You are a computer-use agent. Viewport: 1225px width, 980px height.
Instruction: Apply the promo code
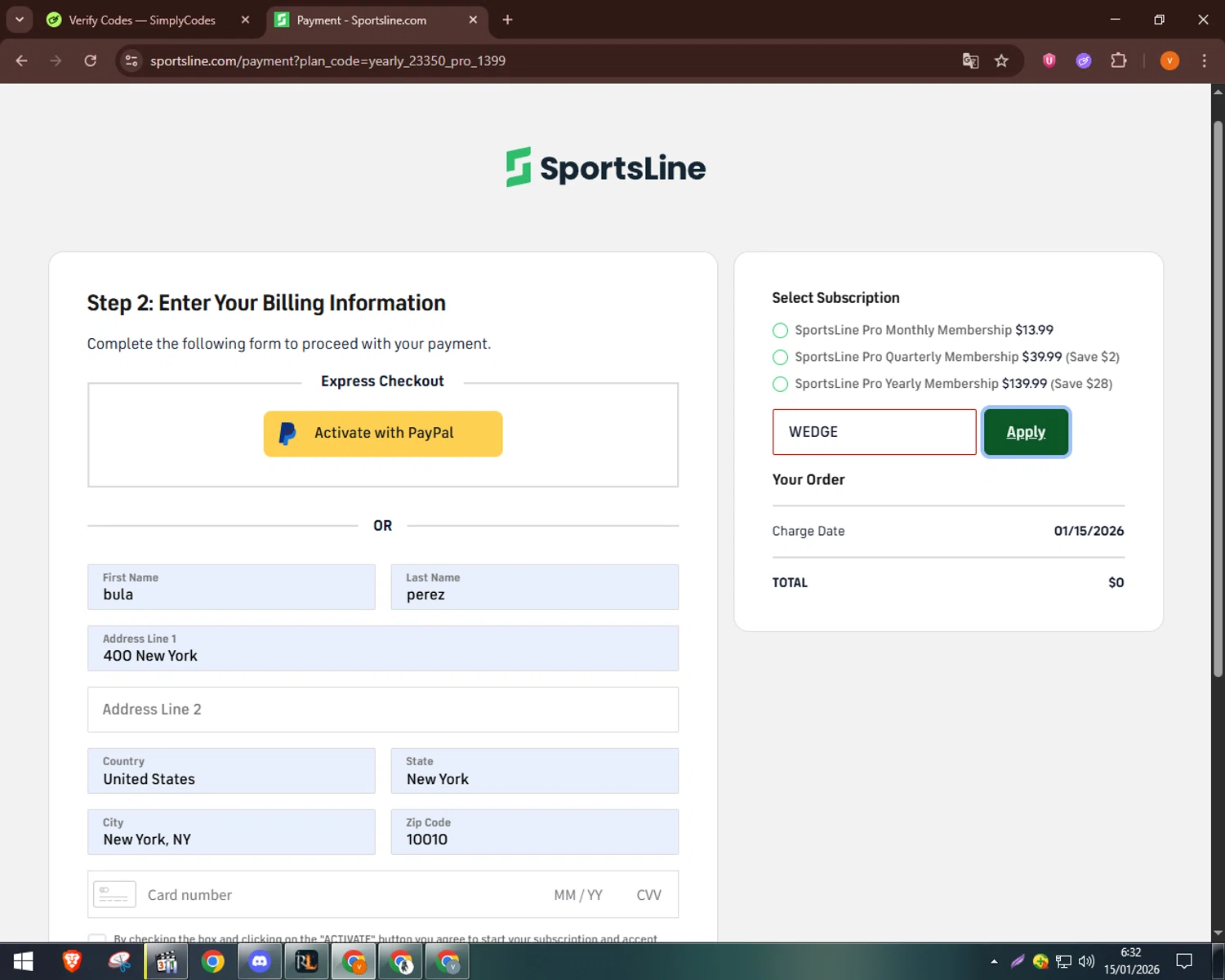pos(1026,432)
